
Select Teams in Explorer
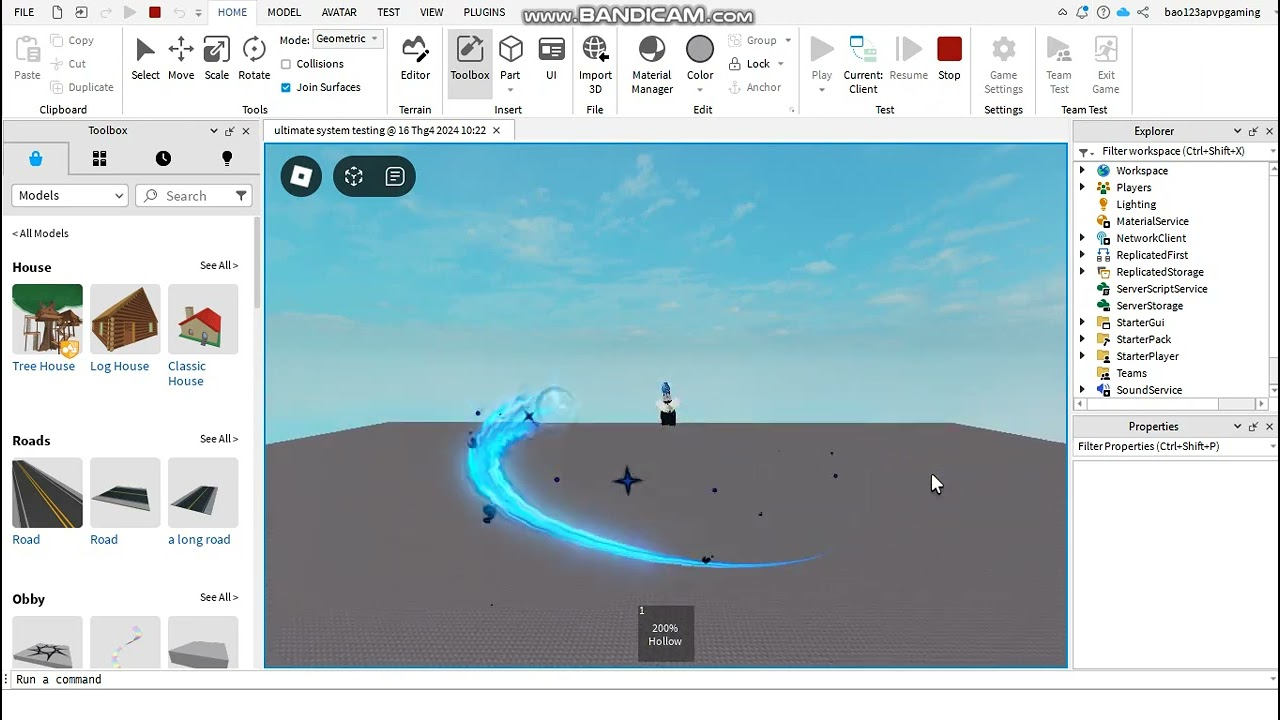tap(1131, 373)
